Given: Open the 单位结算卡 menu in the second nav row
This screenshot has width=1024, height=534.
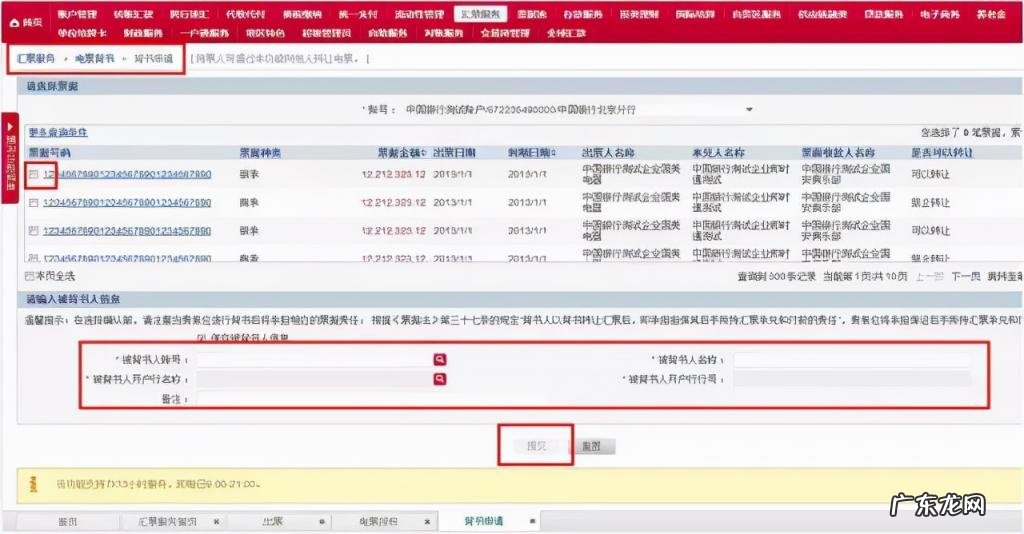Looking at the screenshot, I should [x=82, y=33].
